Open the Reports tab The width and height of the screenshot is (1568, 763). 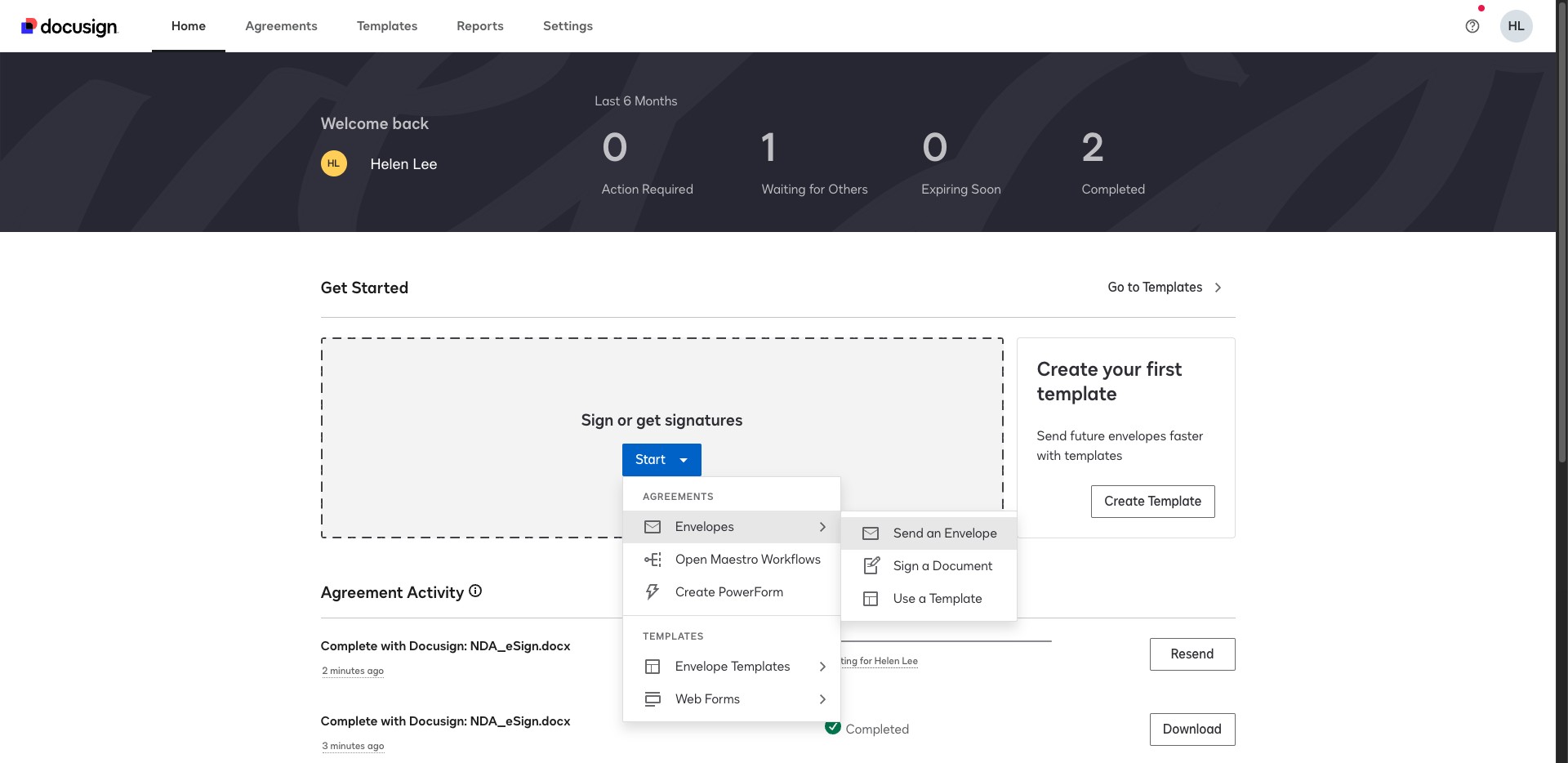click(x=479, y=26)
